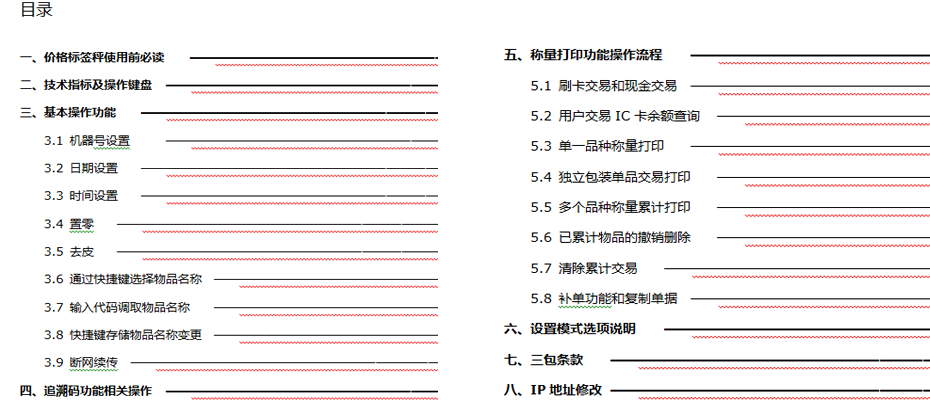The image size is (930, 400).
Task: Open 3.7 输入代码调取物品名称
Action: 117,307
